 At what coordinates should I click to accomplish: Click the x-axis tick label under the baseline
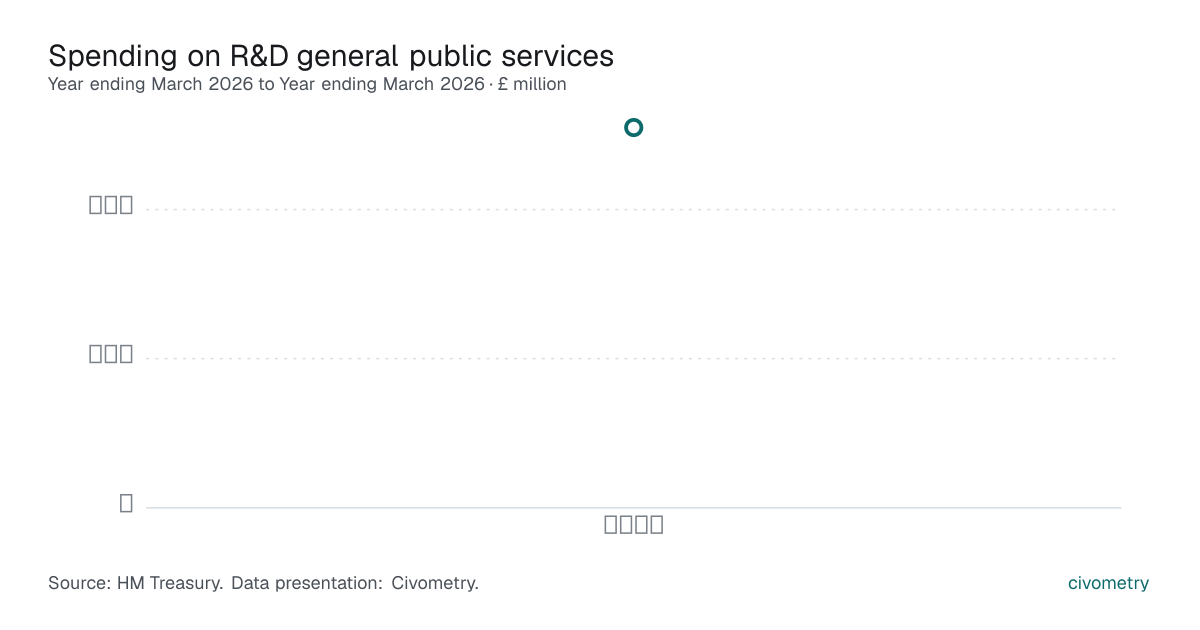[x=634, y=525]
